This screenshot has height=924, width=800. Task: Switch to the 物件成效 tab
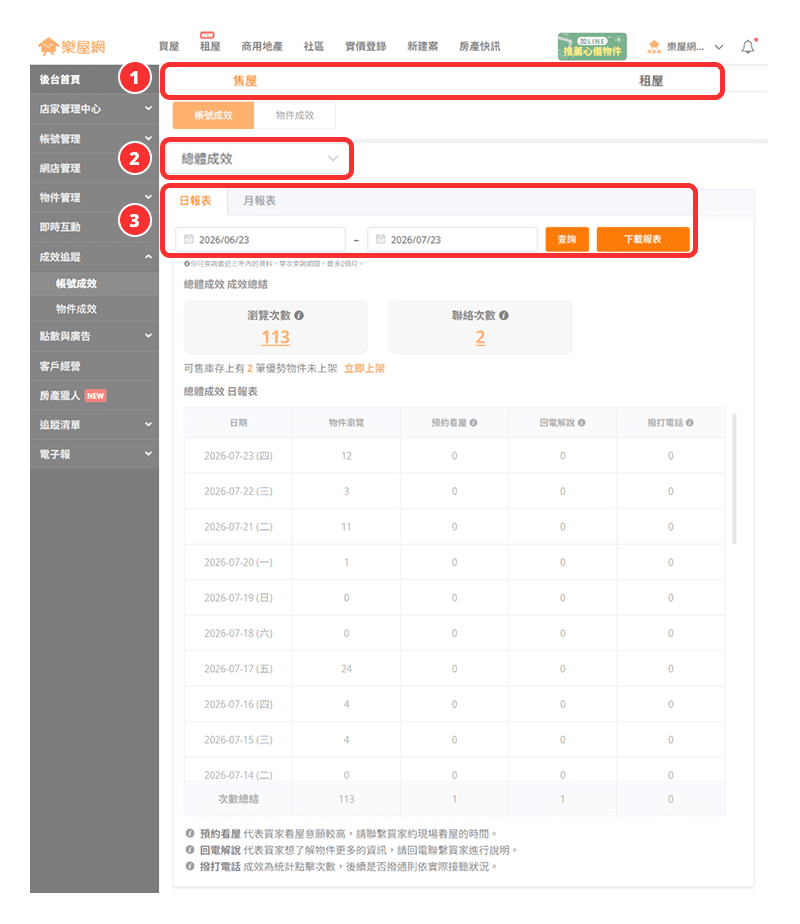click(x=295, y=116)
